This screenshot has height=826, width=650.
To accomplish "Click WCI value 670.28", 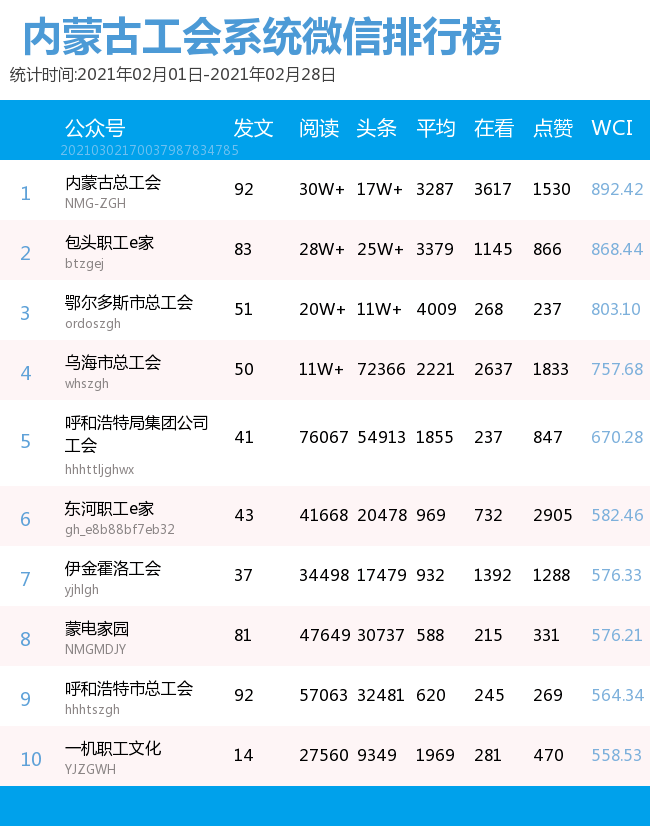I will [x=617, y=437].
